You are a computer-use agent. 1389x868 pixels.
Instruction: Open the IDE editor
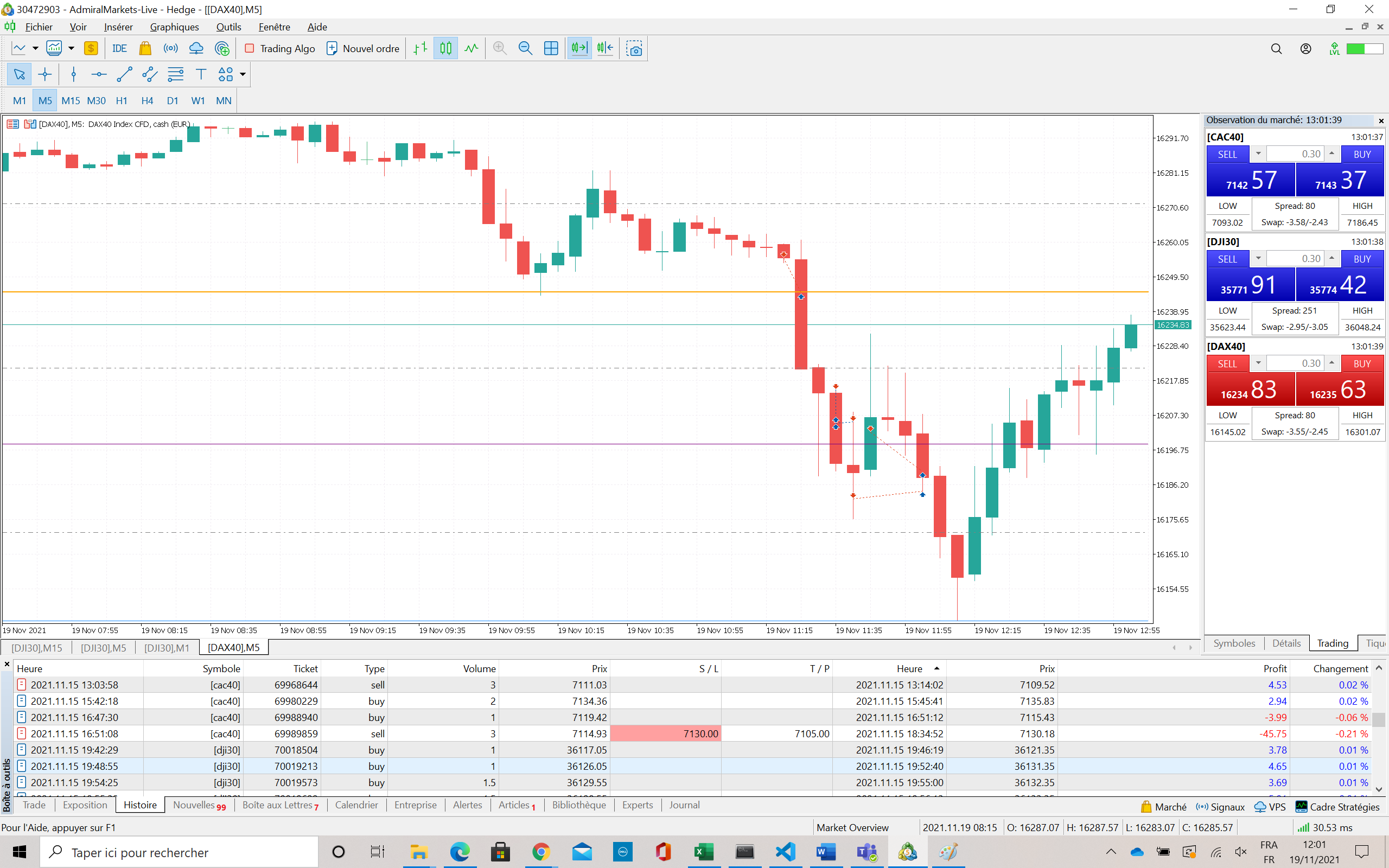coord(119,49)
